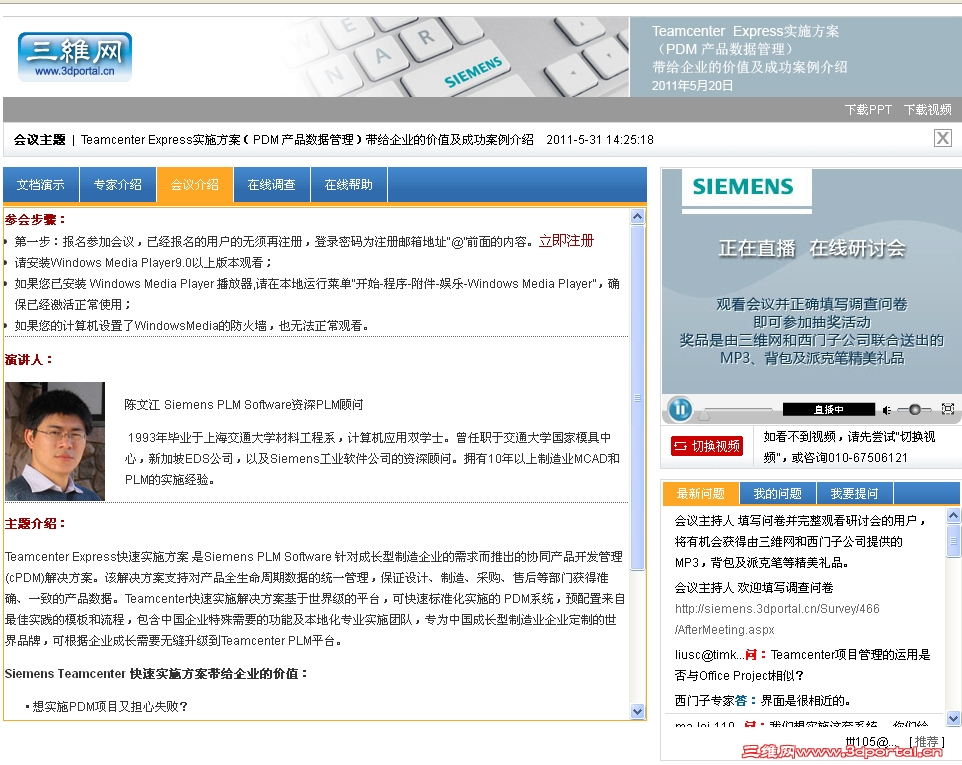Open the 专家介绍 tab
Screen dimensions: 962x765
point(118,185)
